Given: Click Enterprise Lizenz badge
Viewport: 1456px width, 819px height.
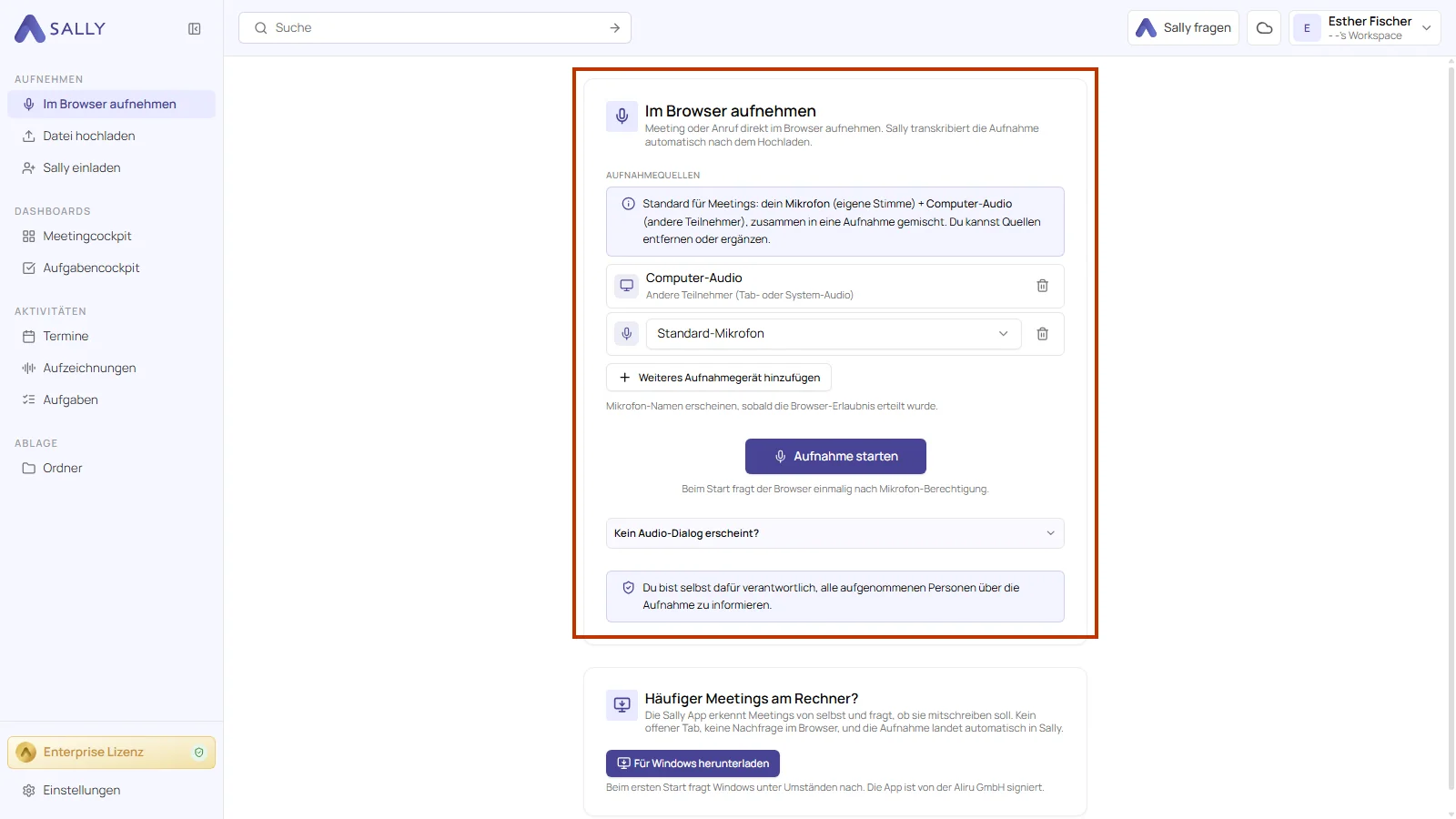Looking at the screenshot, I should 111,753.
